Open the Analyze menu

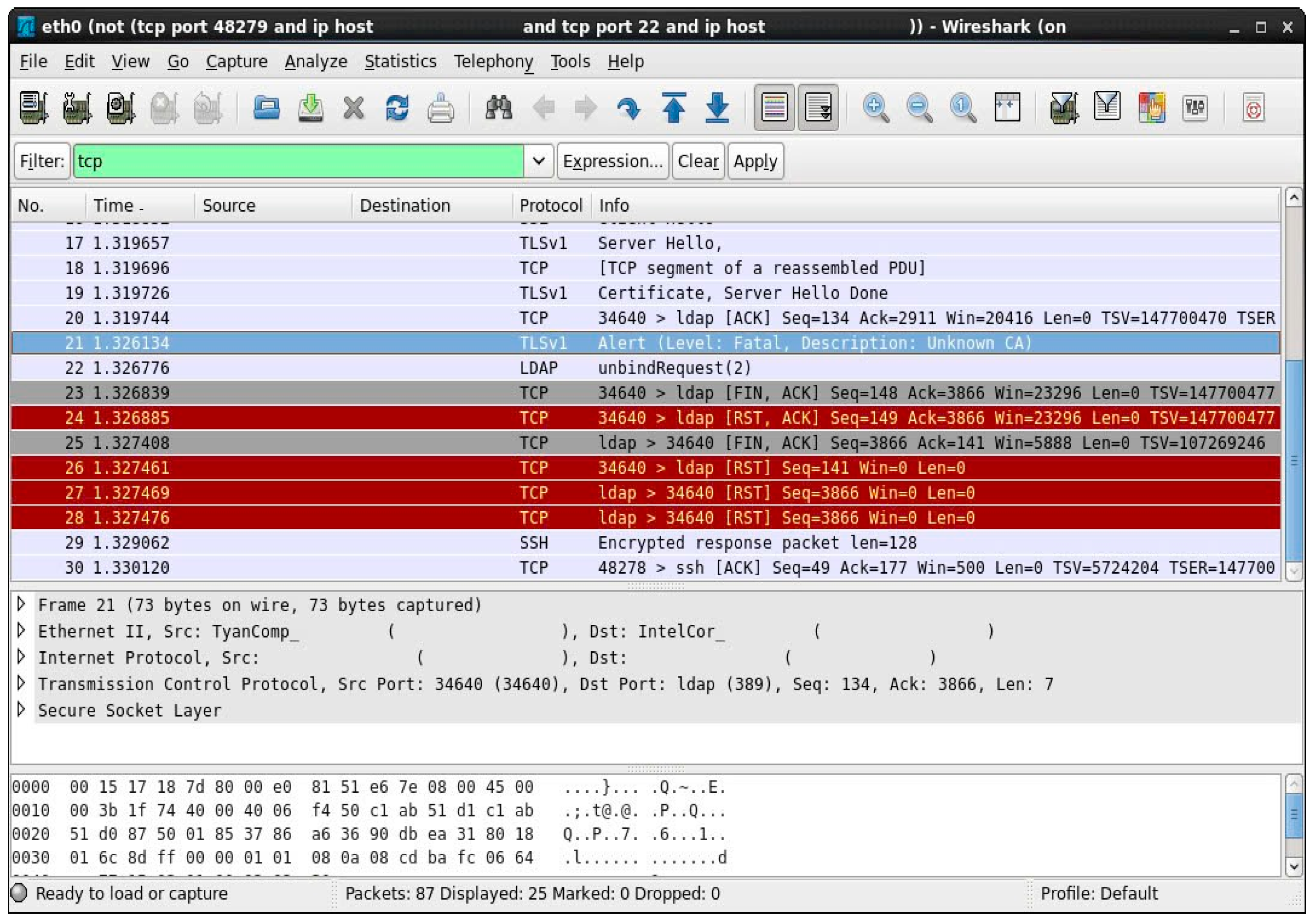click(x=315, y=61)
